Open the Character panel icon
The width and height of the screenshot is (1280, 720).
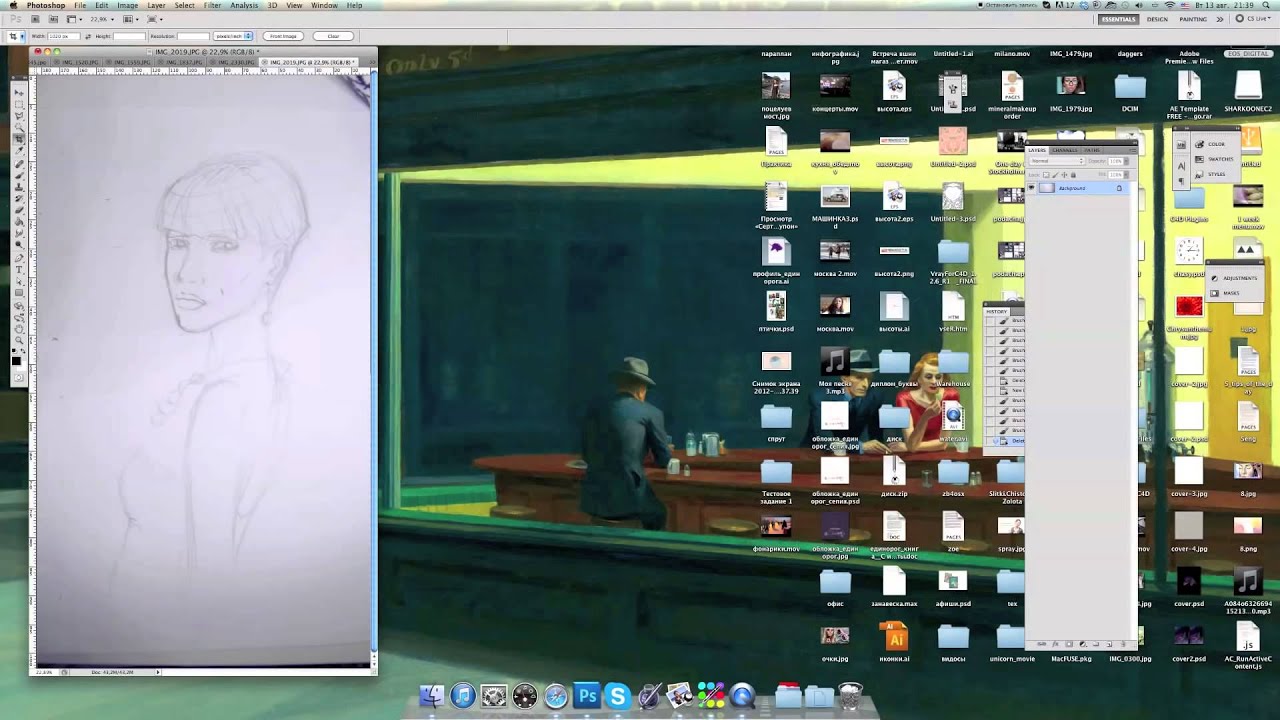coord(1181,166)
